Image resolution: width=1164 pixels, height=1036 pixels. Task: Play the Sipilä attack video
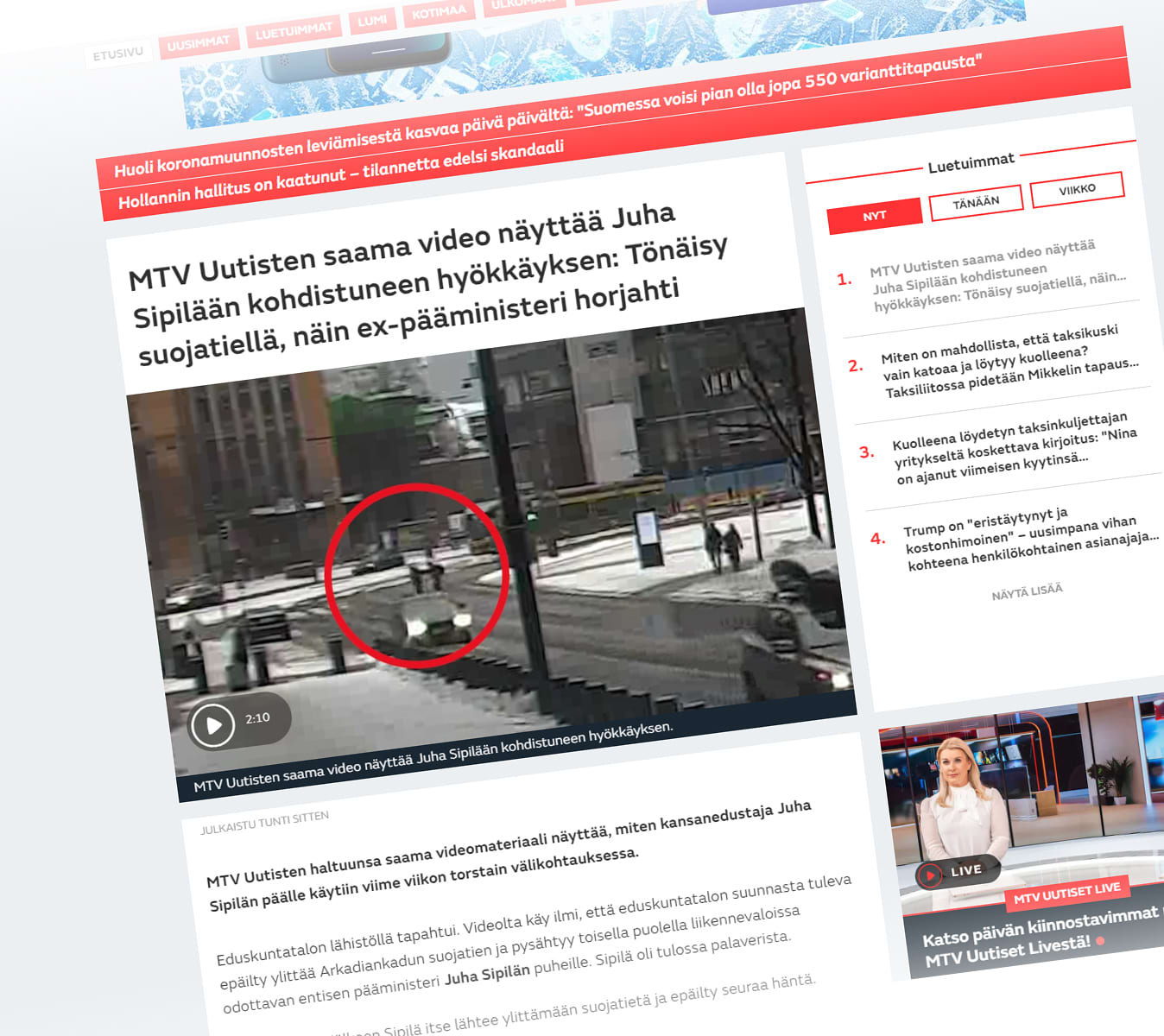coord(213,725)
